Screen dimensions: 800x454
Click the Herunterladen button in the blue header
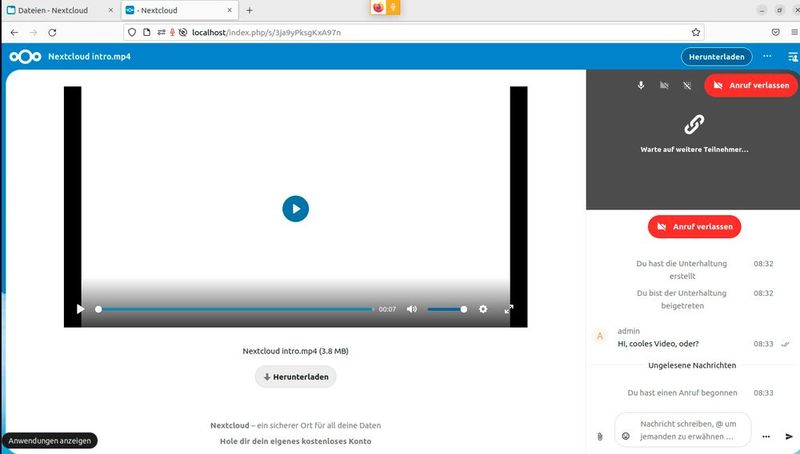(x=716, y=57)
